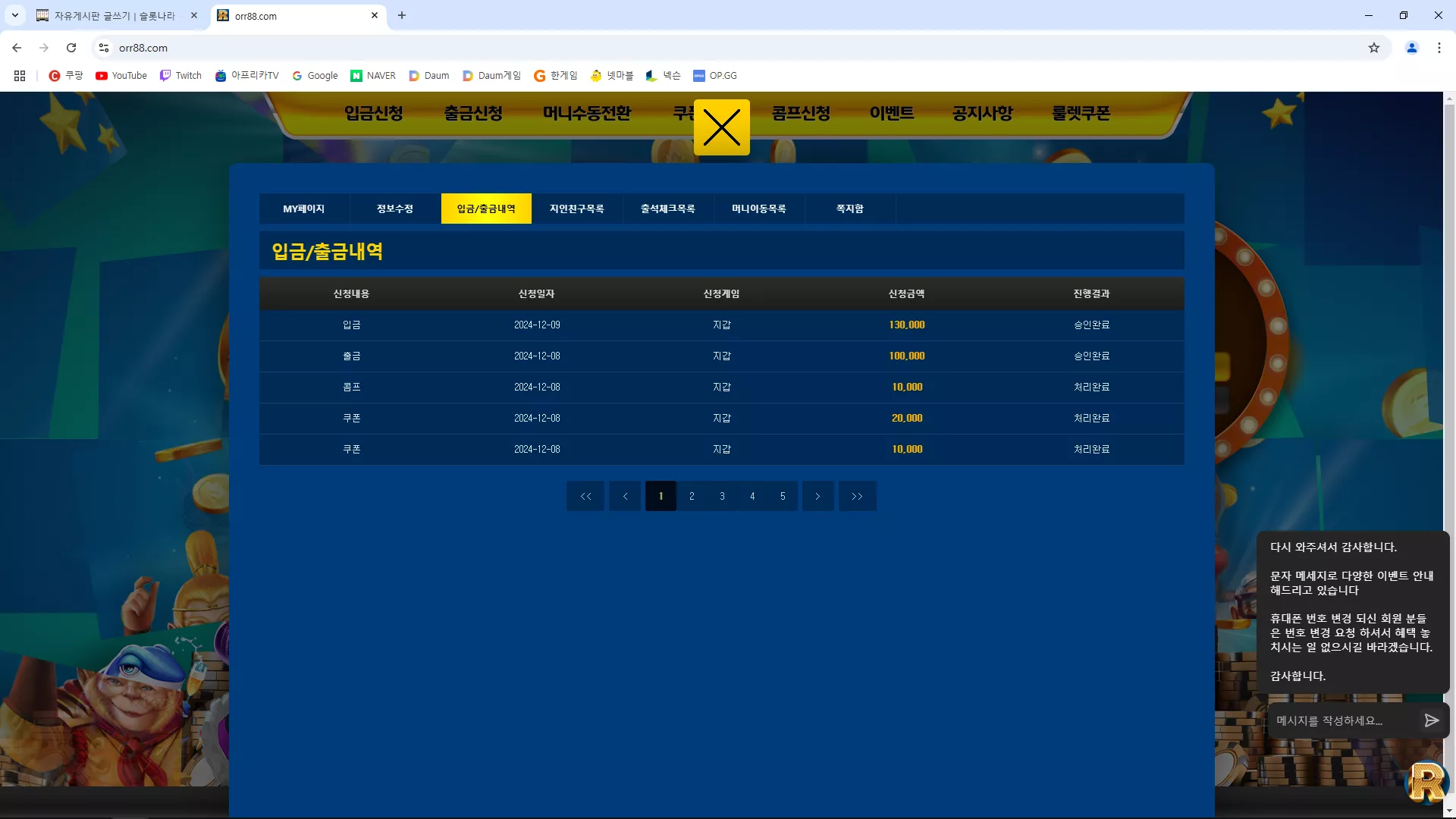Image resolution: width=1456 pixels, height=819 pixels.
Task: Open the Twitch bookmark
Action: pyautogui.click(x=180, y=76)
